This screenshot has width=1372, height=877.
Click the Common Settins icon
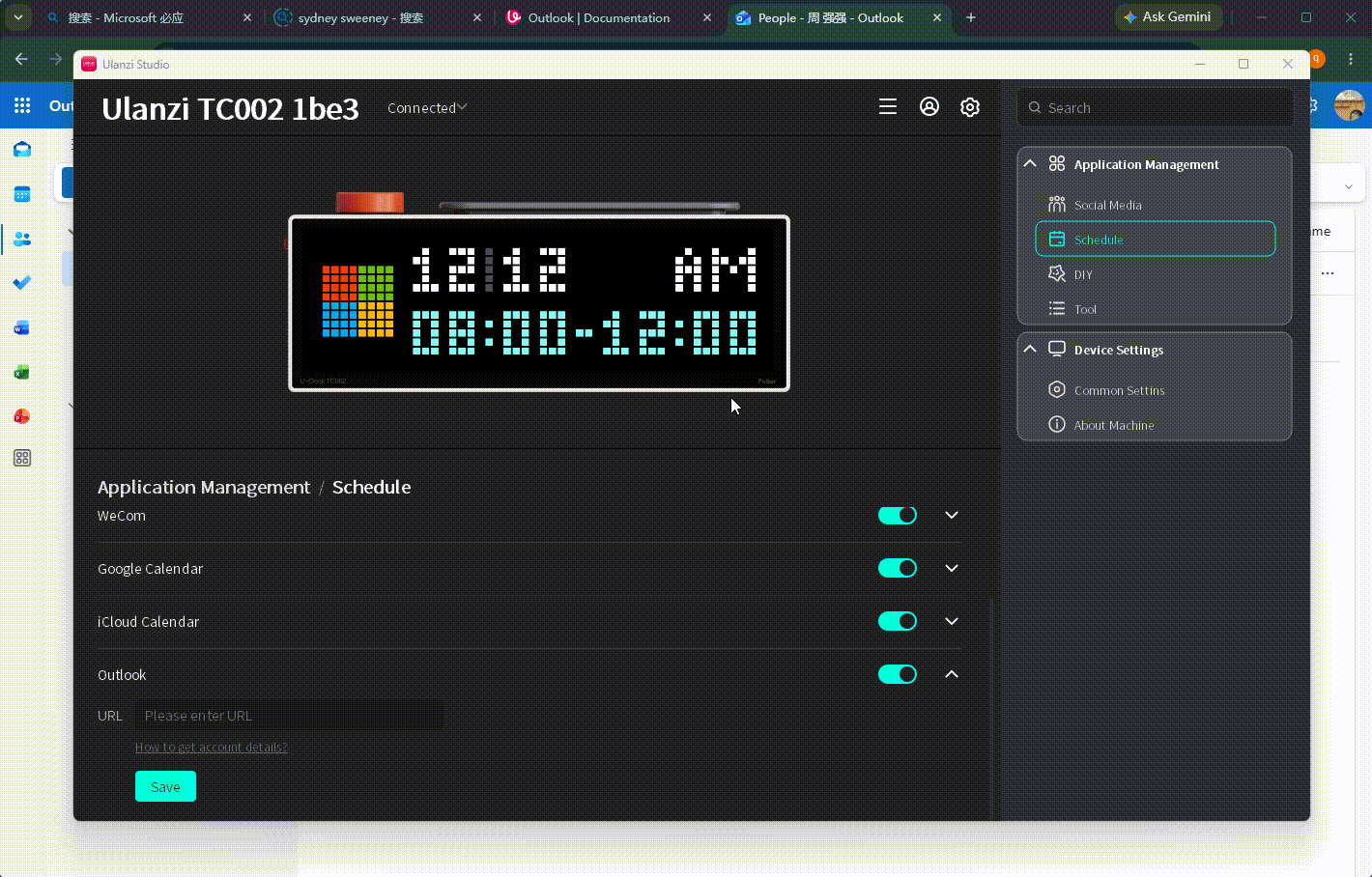tap(1057, 390)
